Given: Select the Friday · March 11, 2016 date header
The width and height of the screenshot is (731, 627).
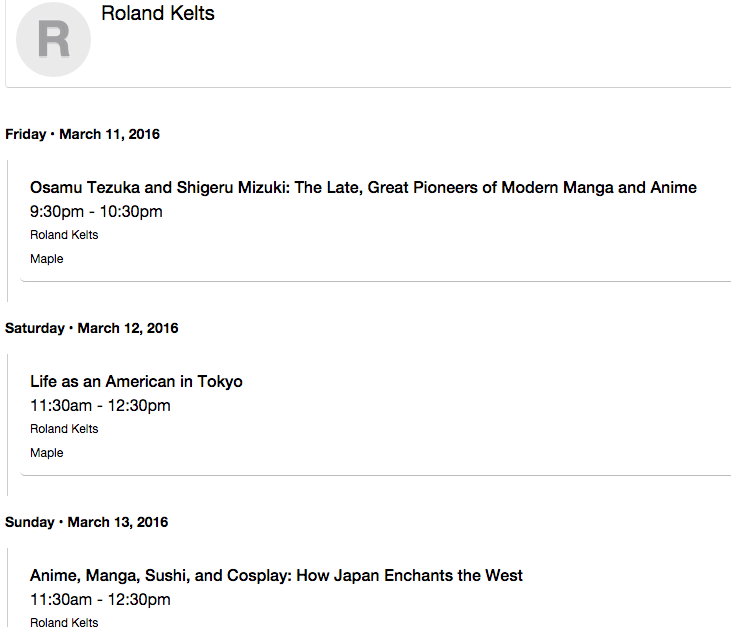Looking at the screenshot, I should (x=82, y=134).
